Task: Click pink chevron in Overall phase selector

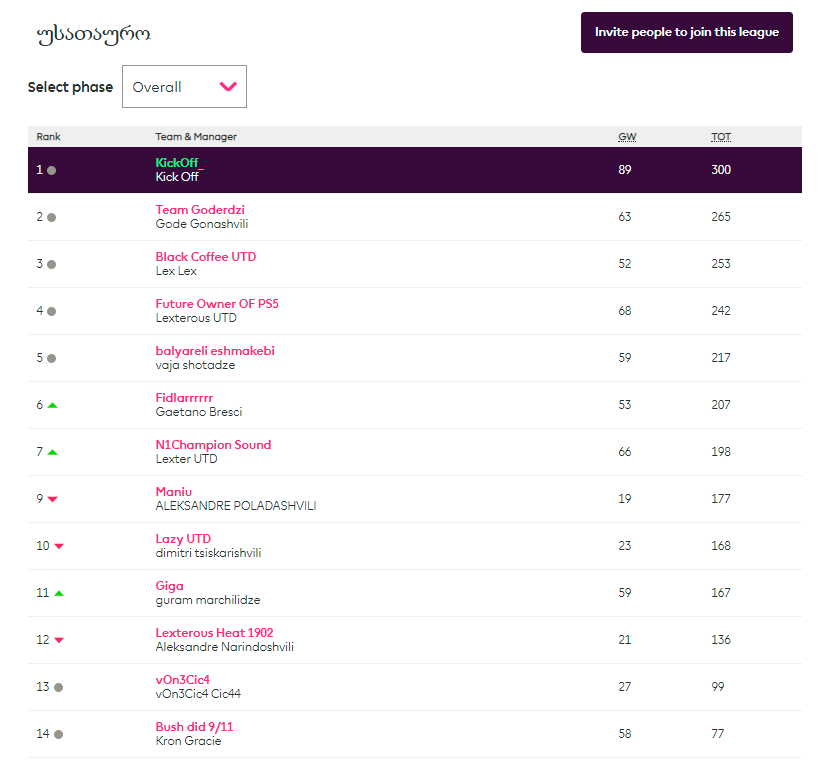Action: (x=229, y=87)
